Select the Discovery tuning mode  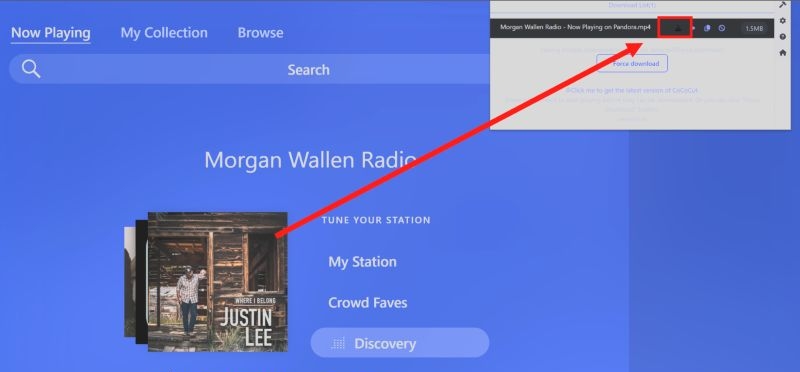click(399, 343)
